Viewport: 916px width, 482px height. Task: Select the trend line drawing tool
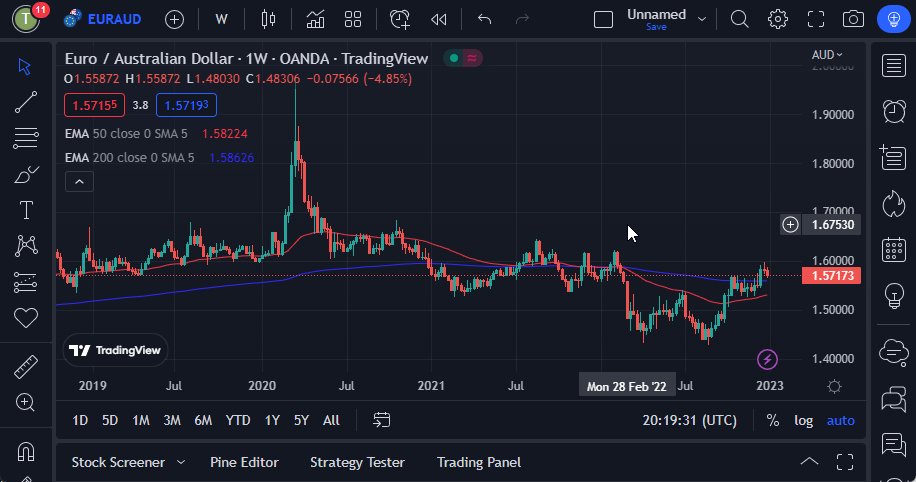[26, 101]
